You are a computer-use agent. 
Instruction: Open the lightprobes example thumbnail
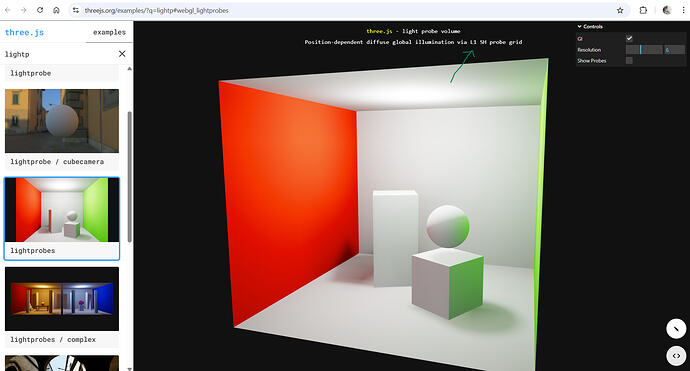(x=62, y=210)
